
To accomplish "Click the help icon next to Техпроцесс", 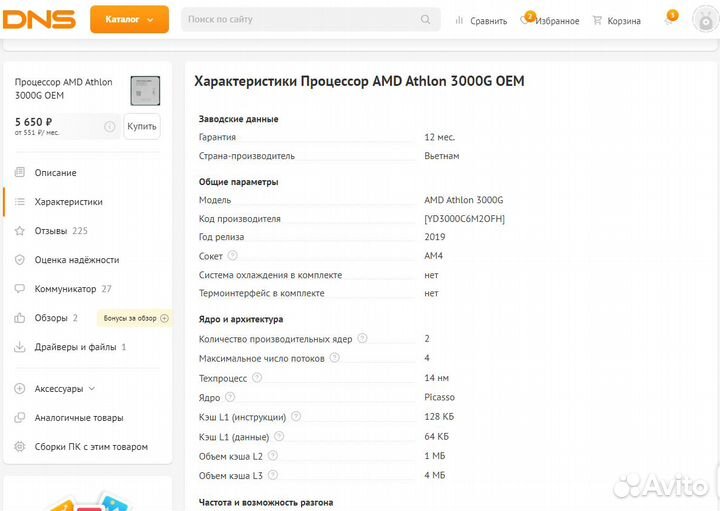I will click(x=257, y=377).
